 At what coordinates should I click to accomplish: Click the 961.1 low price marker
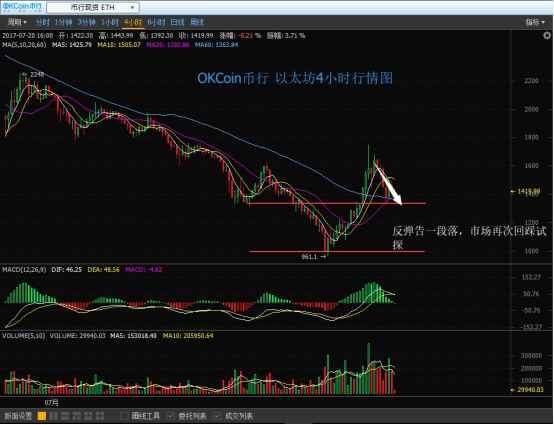pyautogui.click(x=313, y=257)
